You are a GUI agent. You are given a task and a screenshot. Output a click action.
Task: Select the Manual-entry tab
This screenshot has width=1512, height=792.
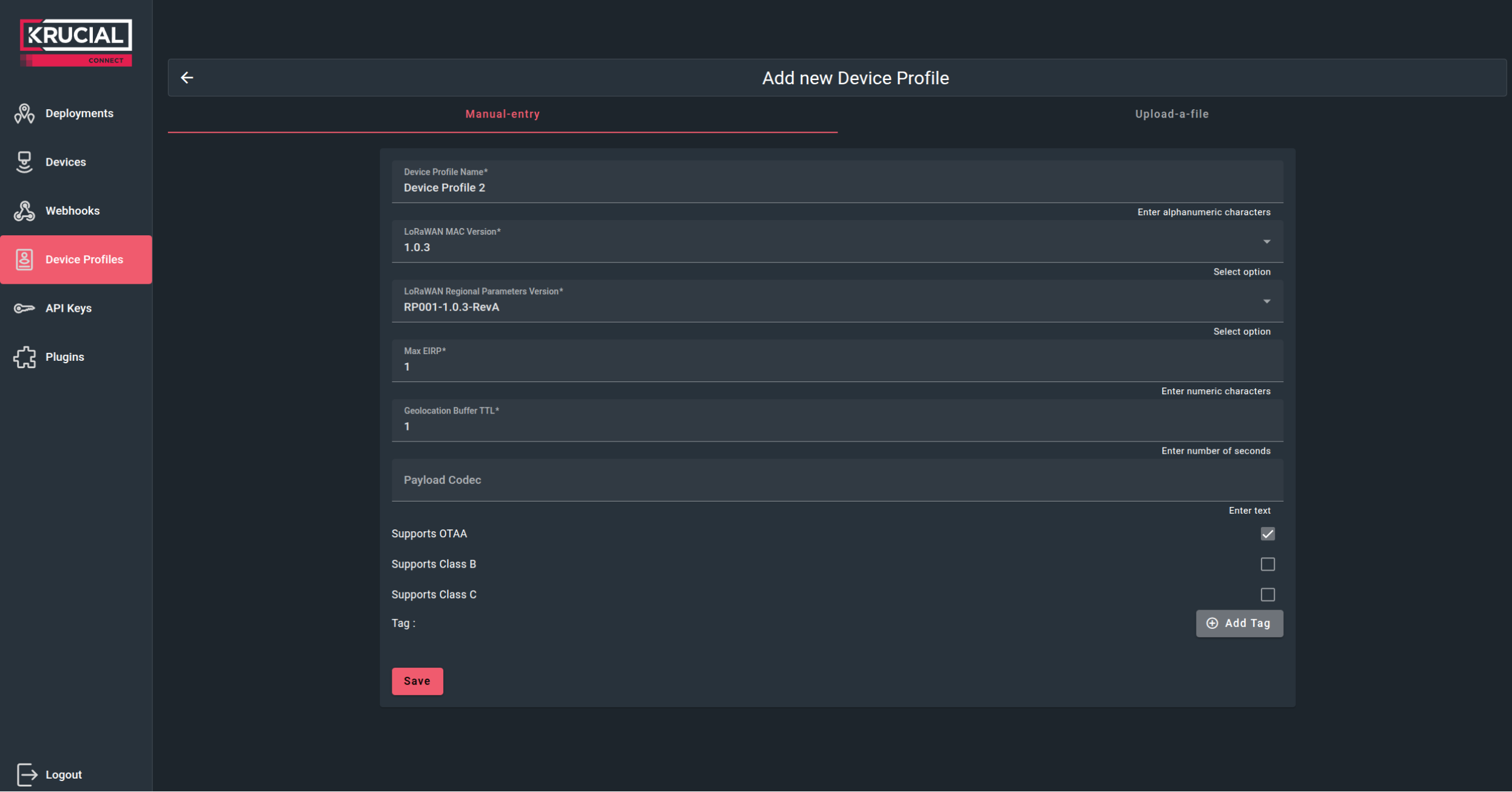502,113
